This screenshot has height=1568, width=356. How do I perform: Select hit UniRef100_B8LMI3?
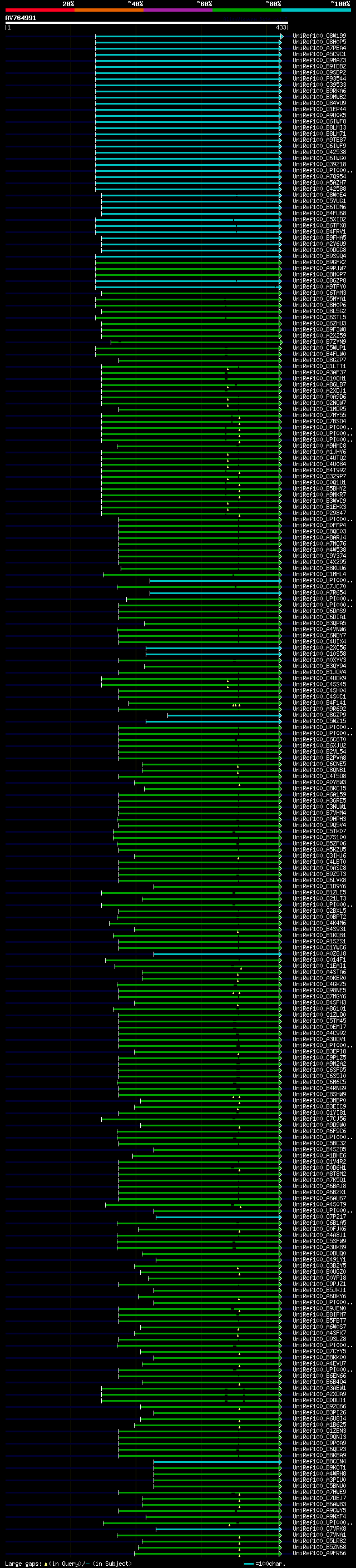click(319, 128)
